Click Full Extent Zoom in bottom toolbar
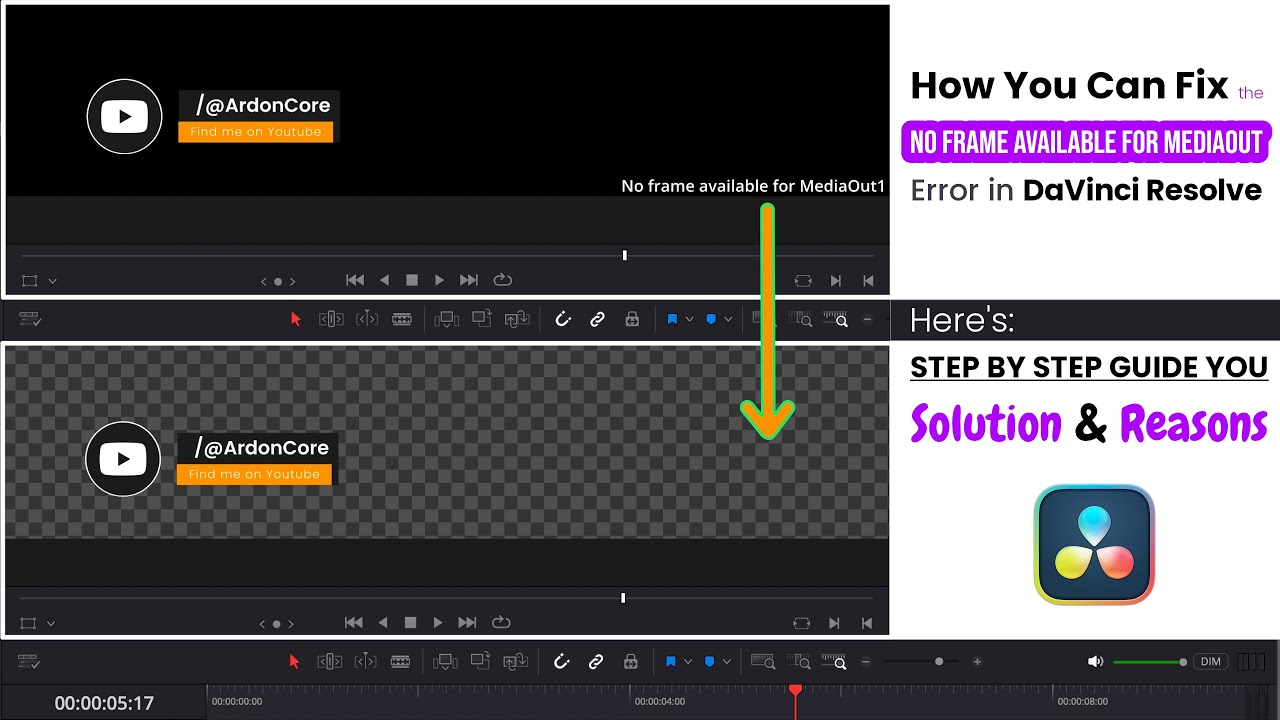Screen dimensions: 1280x720 763,662
